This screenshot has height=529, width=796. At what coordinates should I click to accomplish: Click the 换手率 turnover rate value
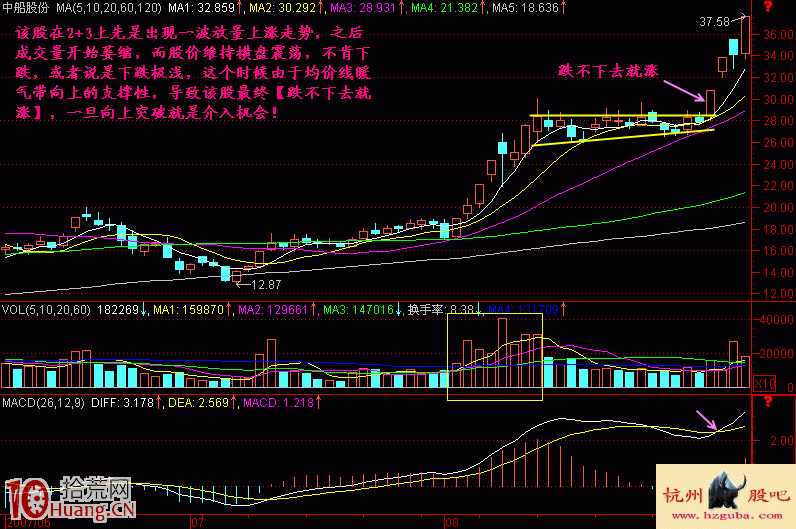[441, 310]
